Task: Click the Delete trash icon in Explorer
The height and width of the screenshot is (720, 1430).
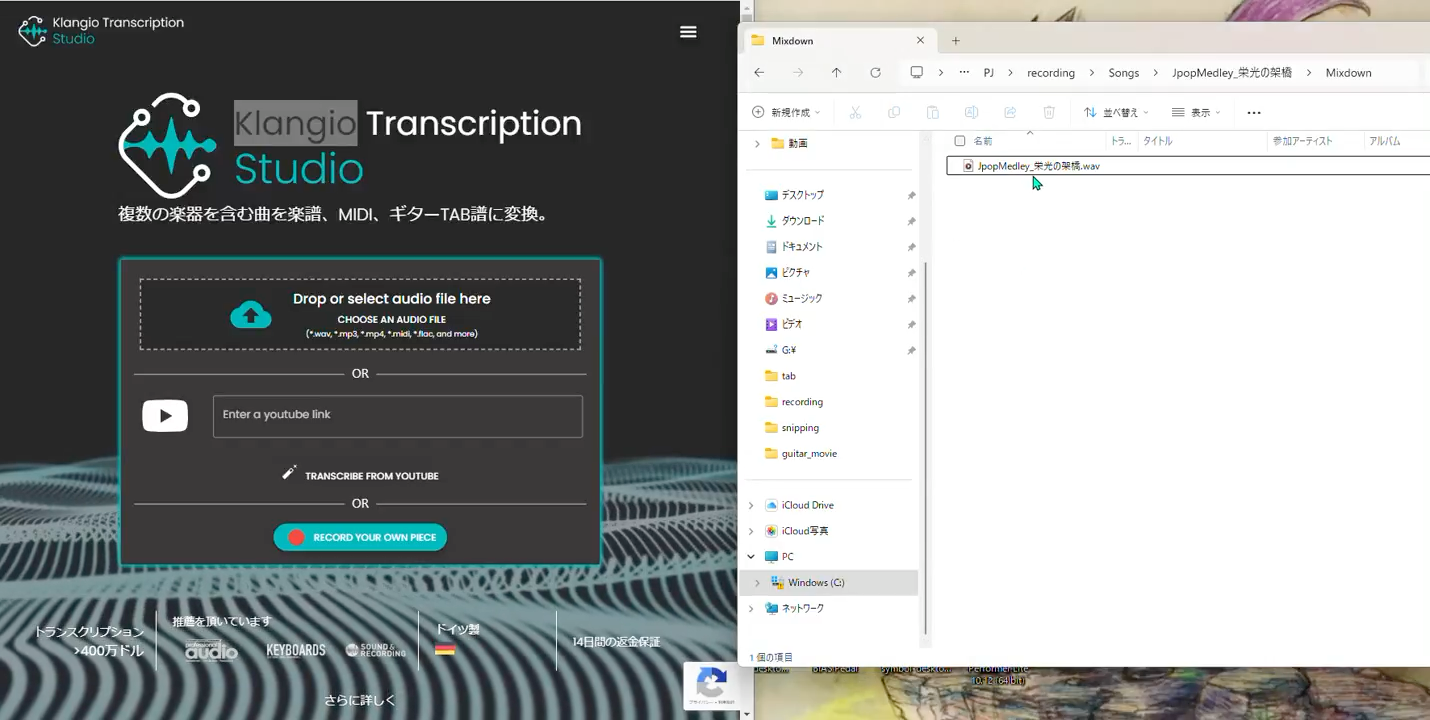Action: (x=1048, y=113)
